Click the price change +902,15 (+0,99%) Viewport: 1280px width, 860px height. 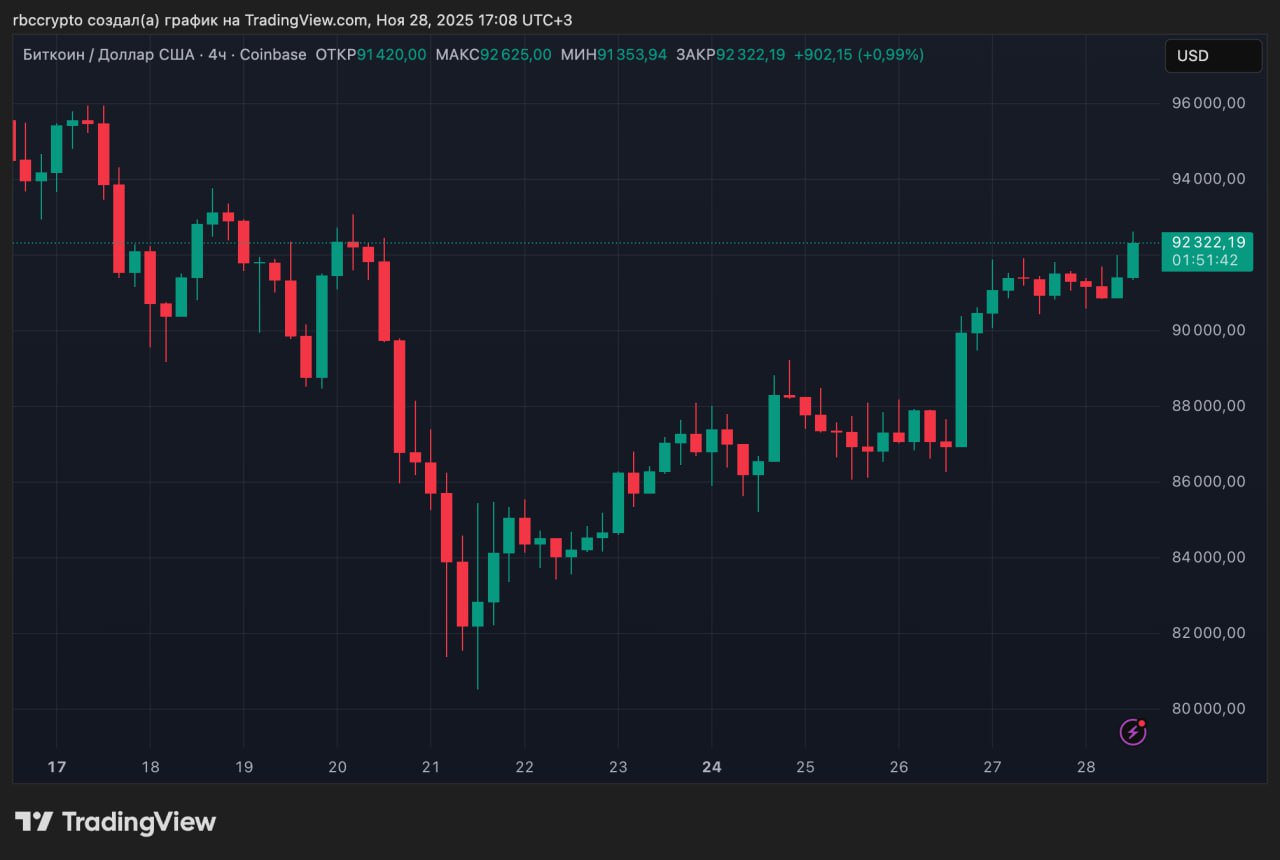[x=858, y=55]
